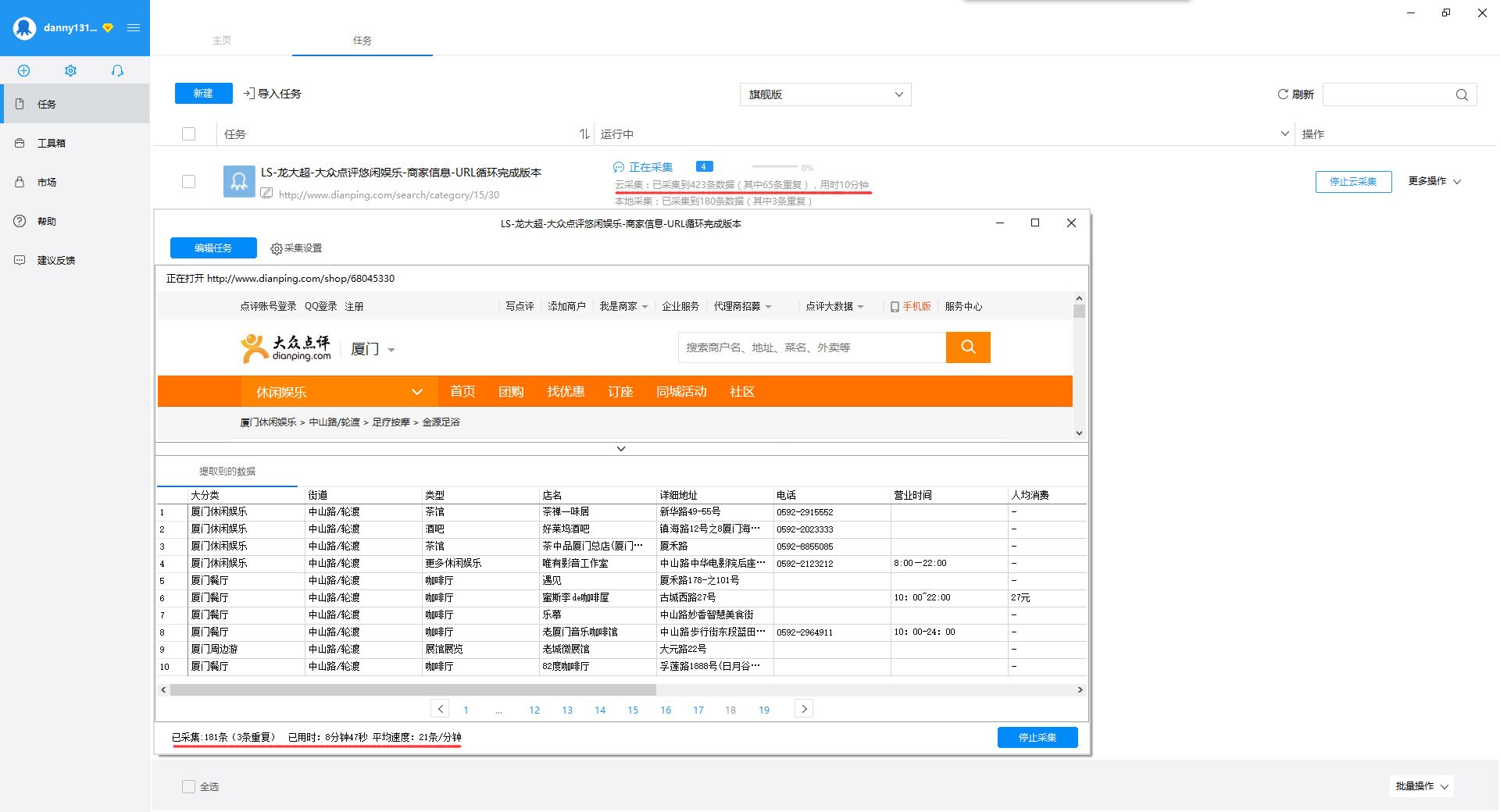Go to page 12 in pagination

(x=534, y=710)
